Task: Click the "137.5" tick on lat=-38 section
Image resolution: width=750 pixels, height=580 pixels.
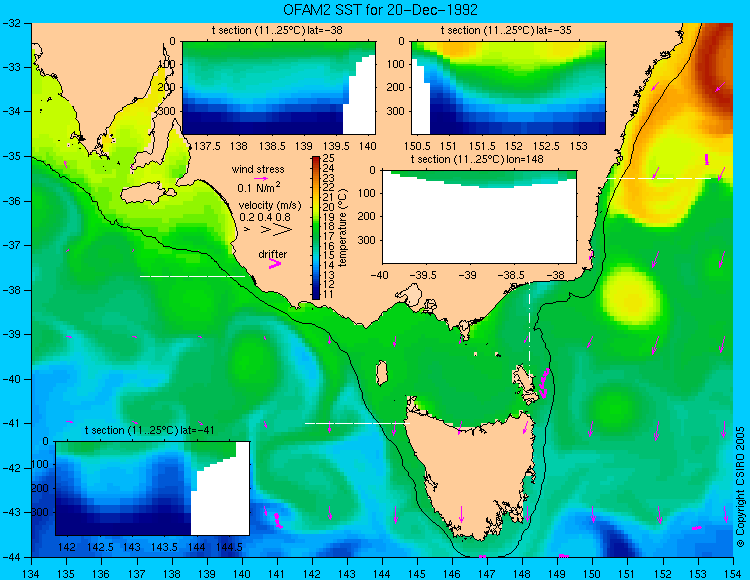Action: (207, 146)
